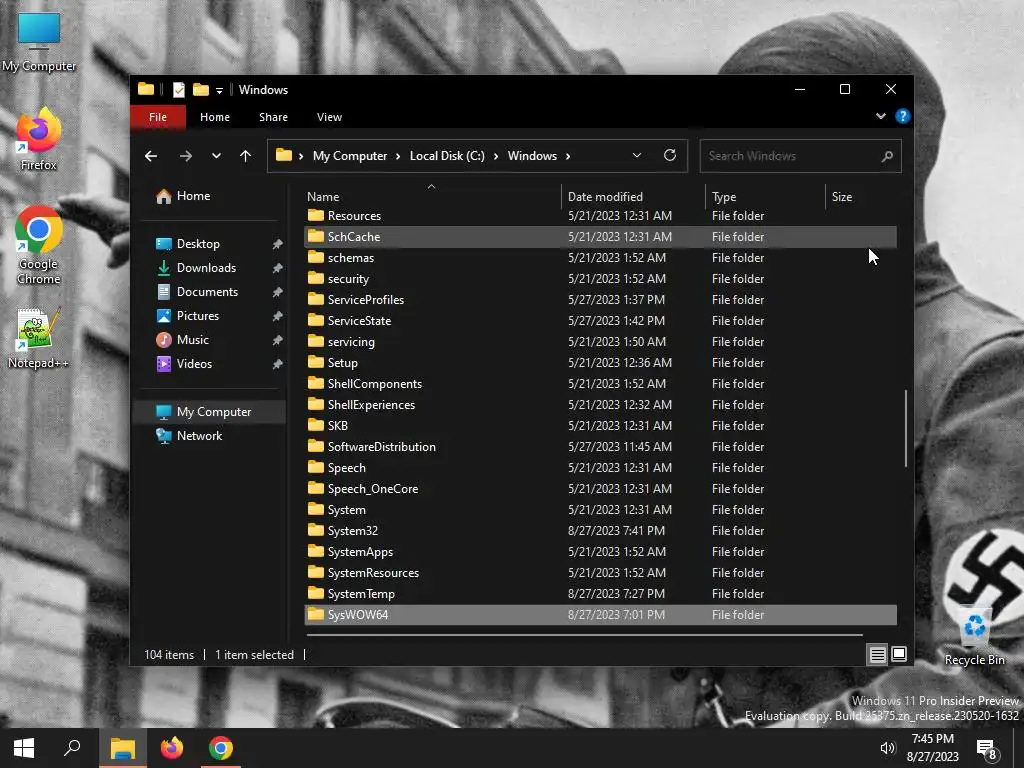Open taskbar search
This screenshot has width=1024, height=768.
[72, 748]
